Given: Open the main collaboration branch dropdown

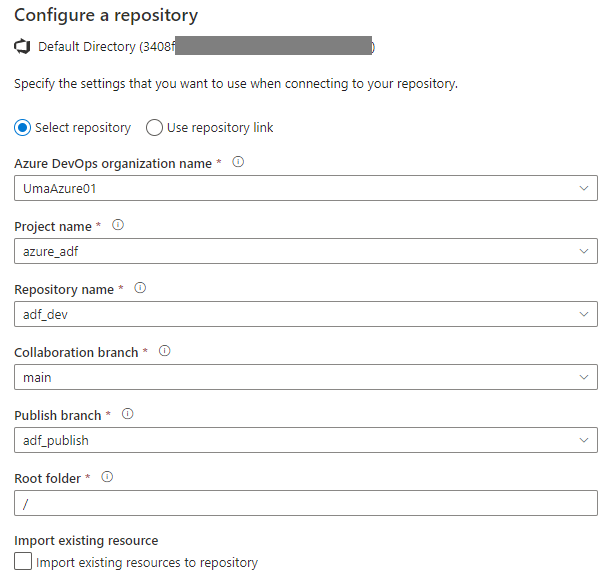Looking at the screenshot, I should click(x=306, y=377).
